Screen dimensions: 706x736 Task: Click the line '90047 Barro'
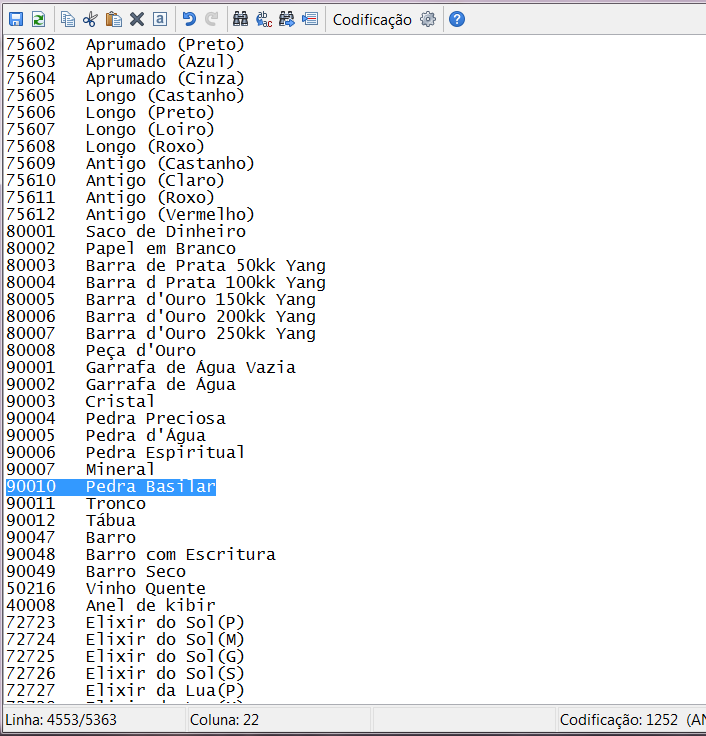pos(71,537)
